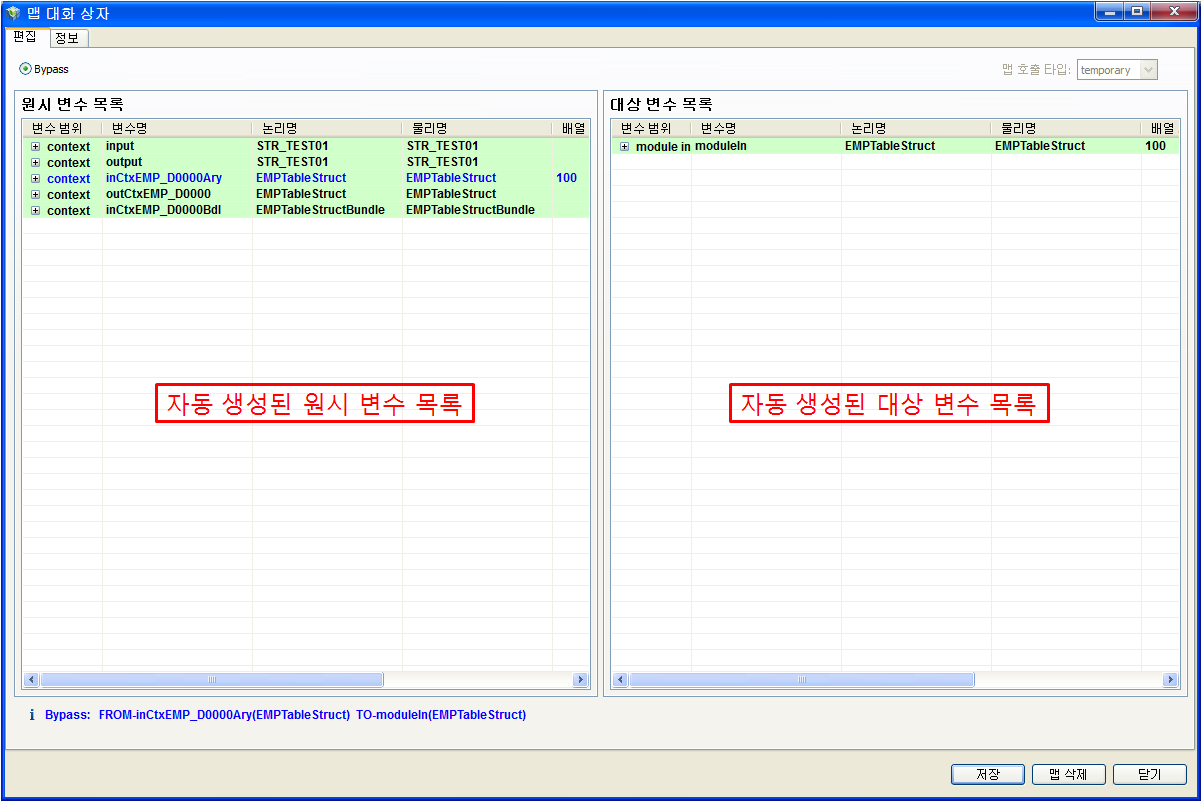The height and width of the screenshot is (802, 1202).
Task: Open the 맵 호출 타입 temporary dropdown
Action: point(1147,69)
